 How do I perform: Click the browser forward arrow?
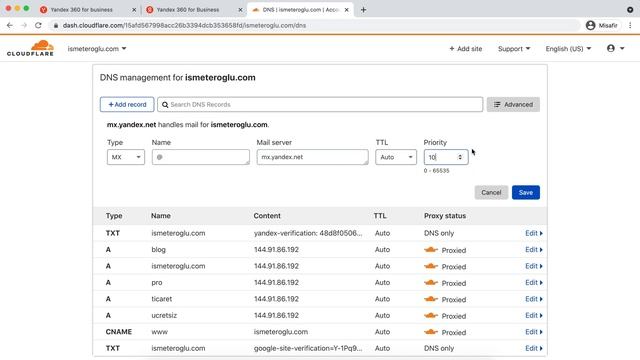coord(24,25)
